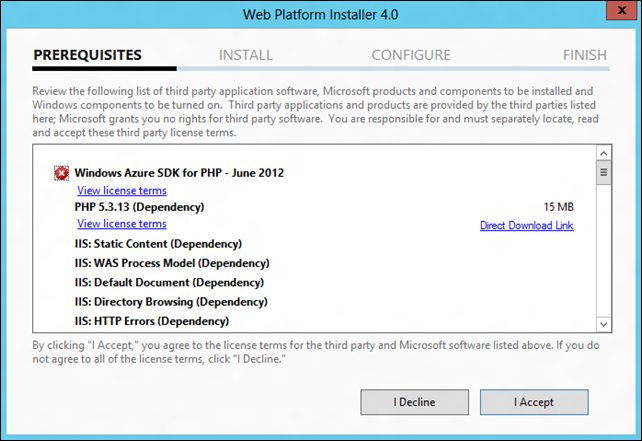Image resolution: width=642 pixels, height=441 pixels.
Task: Select the PREREQUISITES step tab
Action: pyautogui.click(x=88, y=55)
